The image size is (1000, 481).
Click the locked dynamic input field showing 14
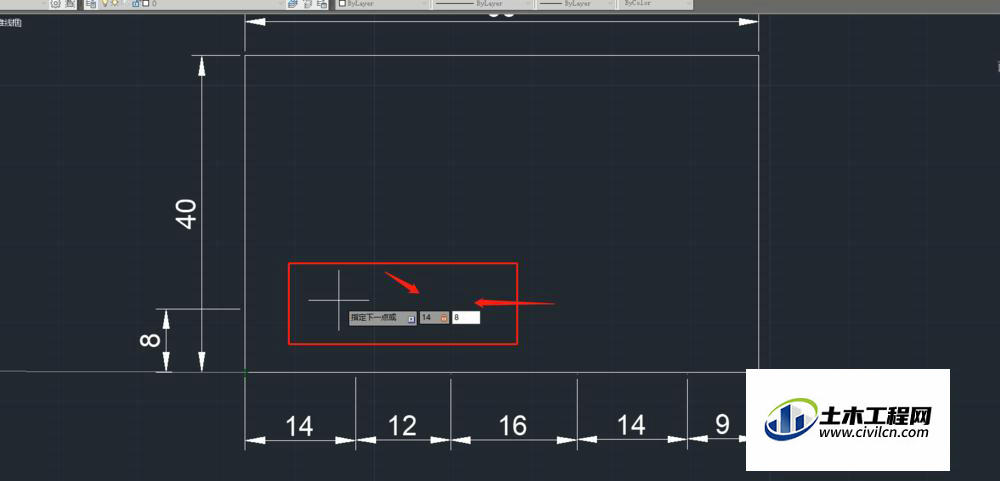pyautogui.click(x=434, y=317)
